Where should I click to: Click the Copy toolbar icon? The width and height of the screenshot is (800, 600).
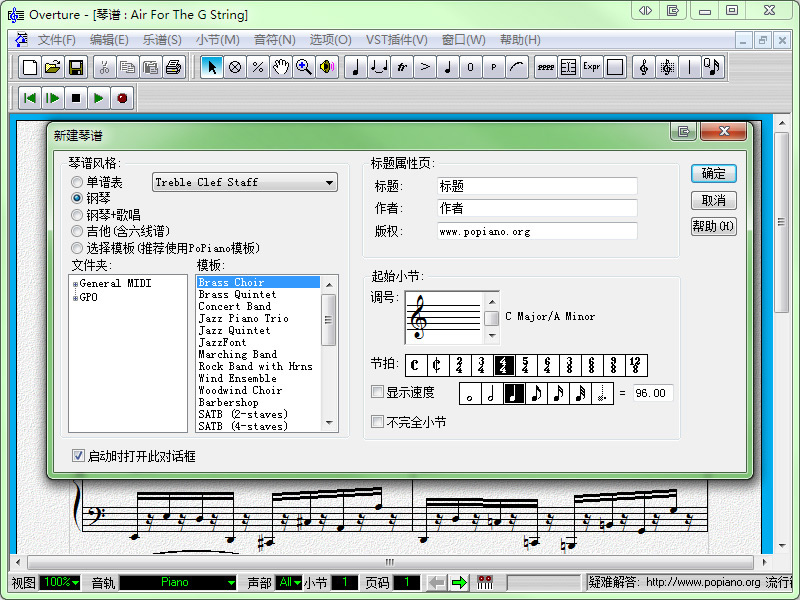(128, 67)
